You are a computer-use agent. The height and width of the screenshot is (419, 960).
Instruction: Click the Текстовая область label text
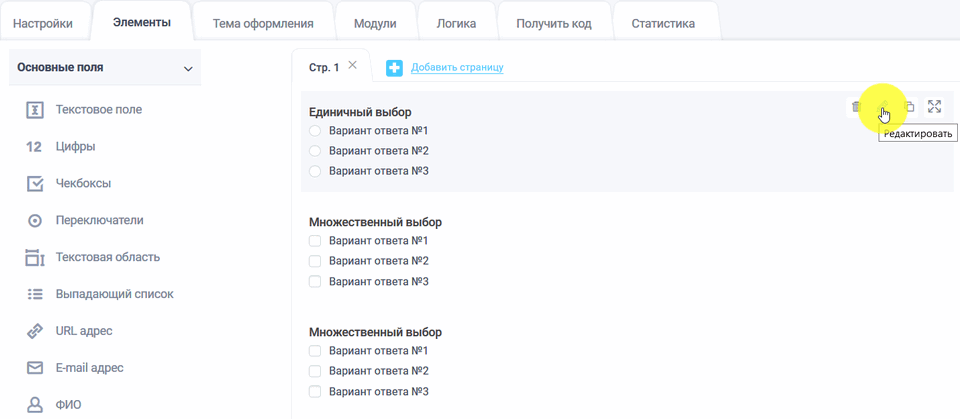click(108, 257)
